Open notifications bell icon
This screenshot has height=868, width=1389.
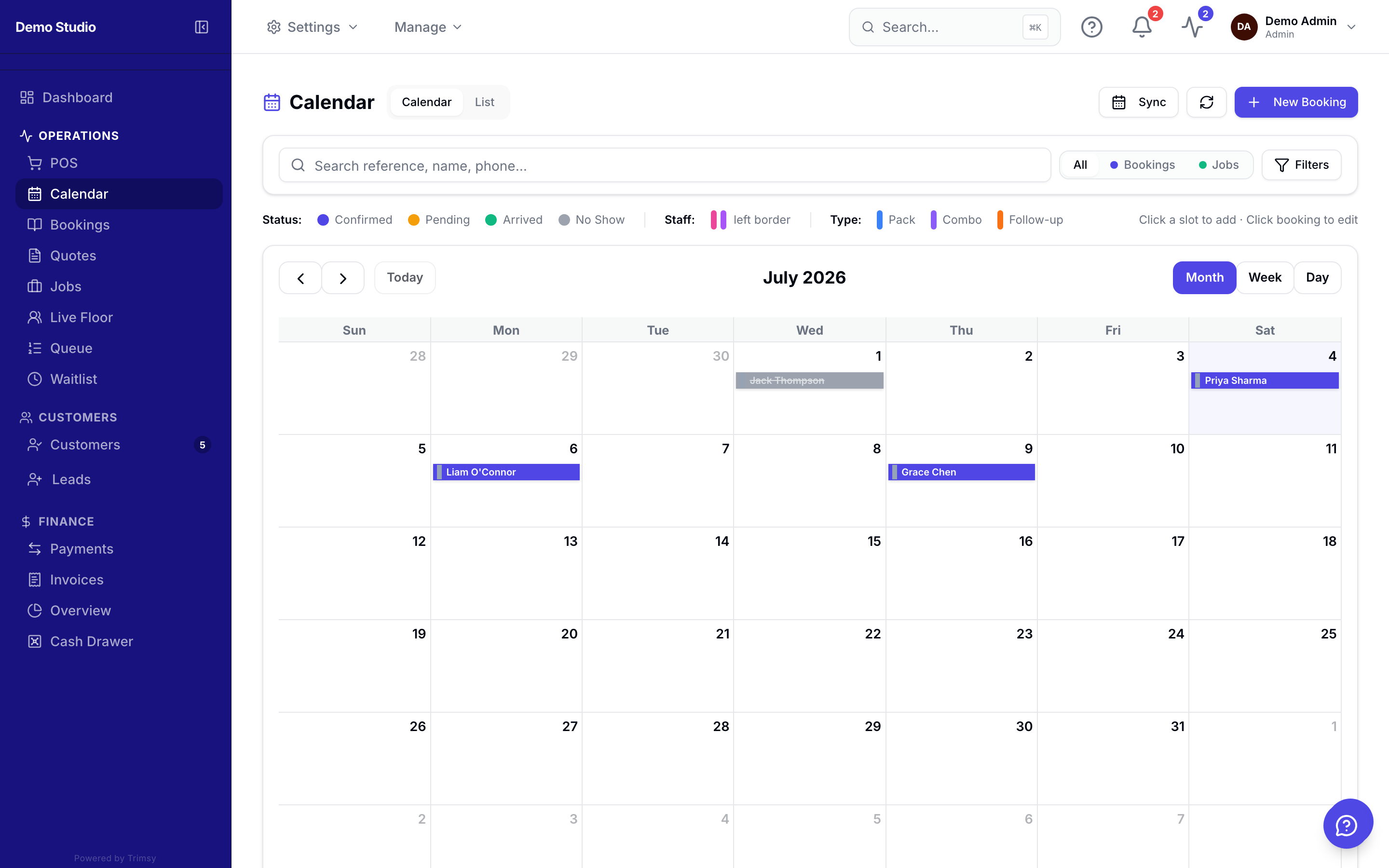(x=1142, y=27)
